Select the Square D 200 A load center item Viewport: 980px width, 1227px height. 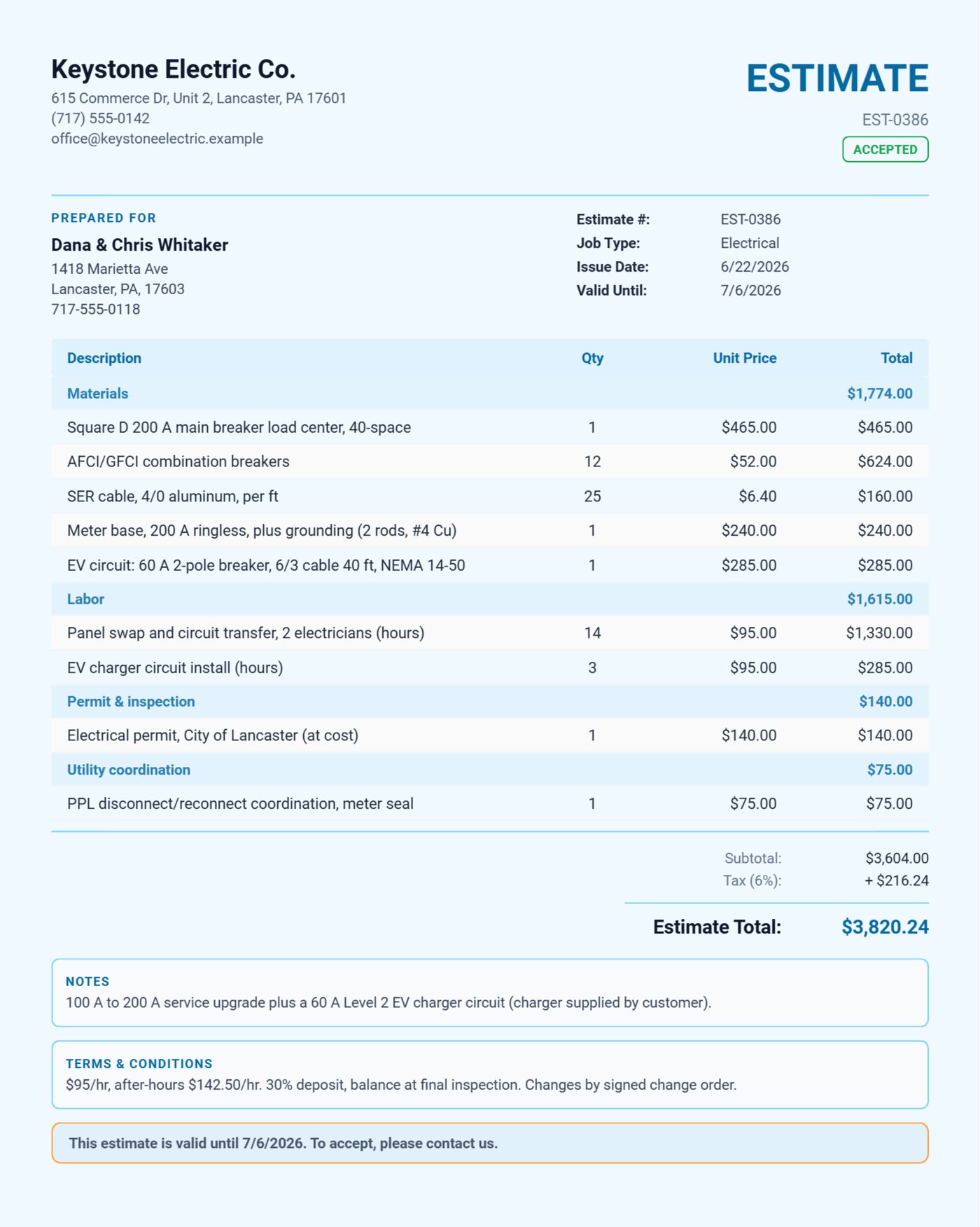click(239, 427)
